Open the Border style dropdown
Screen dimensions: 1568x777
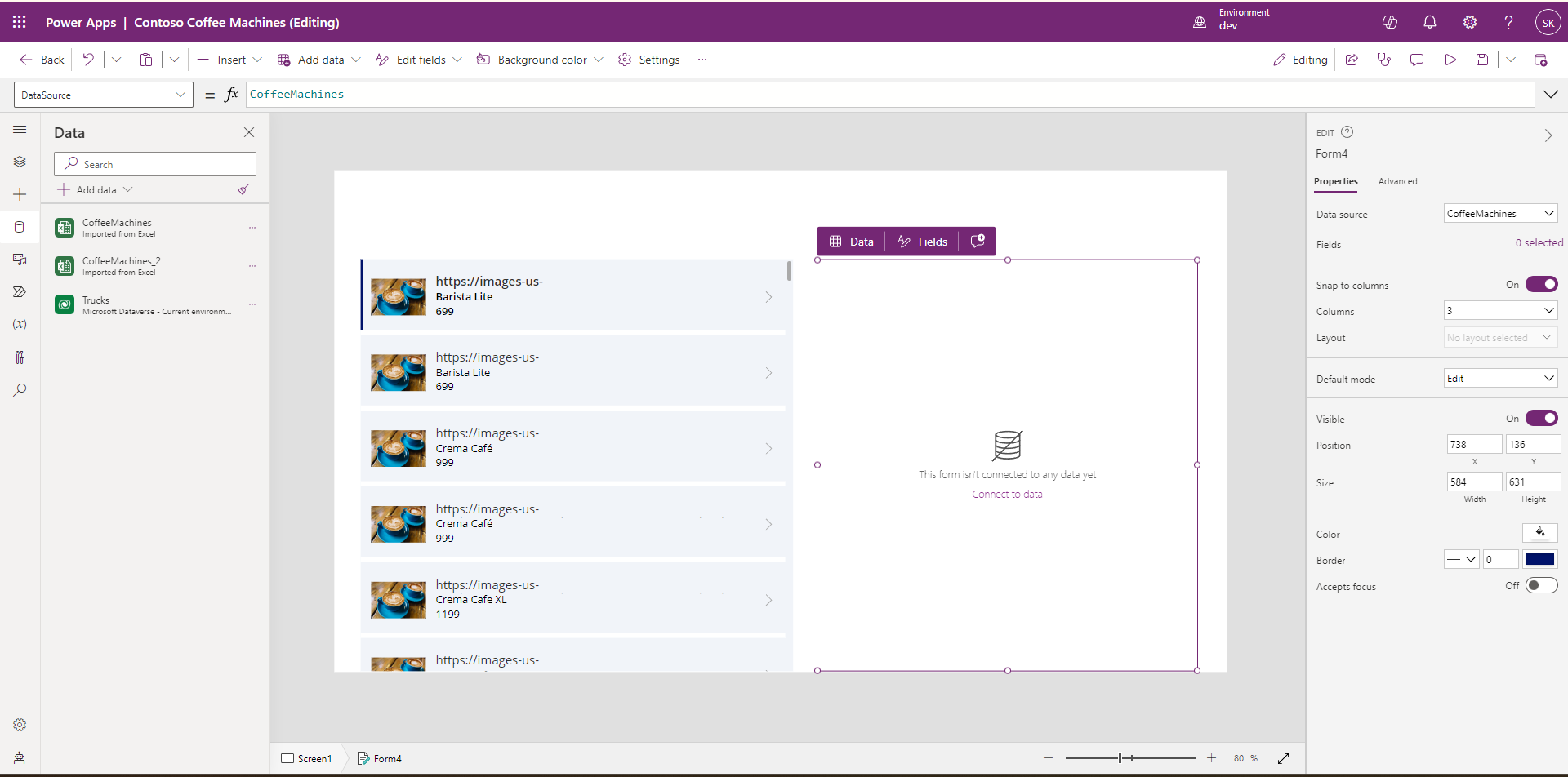pyautogui.click(x=1462, y=559)
